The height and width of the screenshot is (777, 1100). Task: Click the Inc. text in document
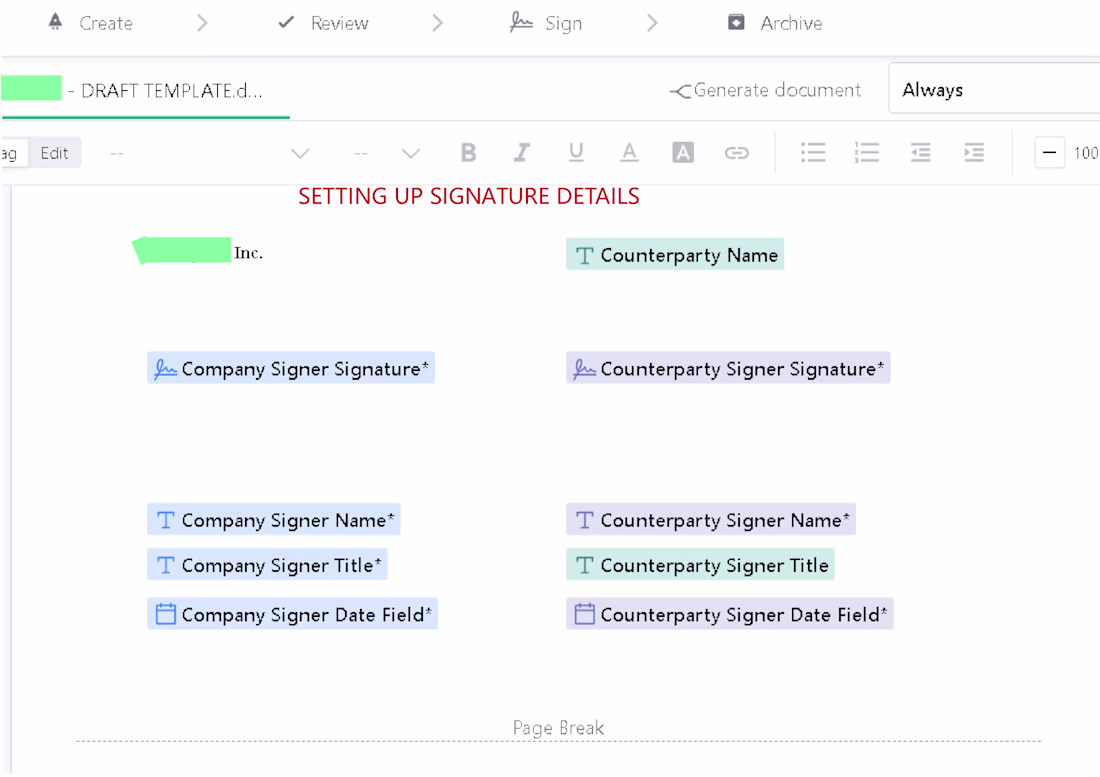pyautogui.click(x=248, y=253)
